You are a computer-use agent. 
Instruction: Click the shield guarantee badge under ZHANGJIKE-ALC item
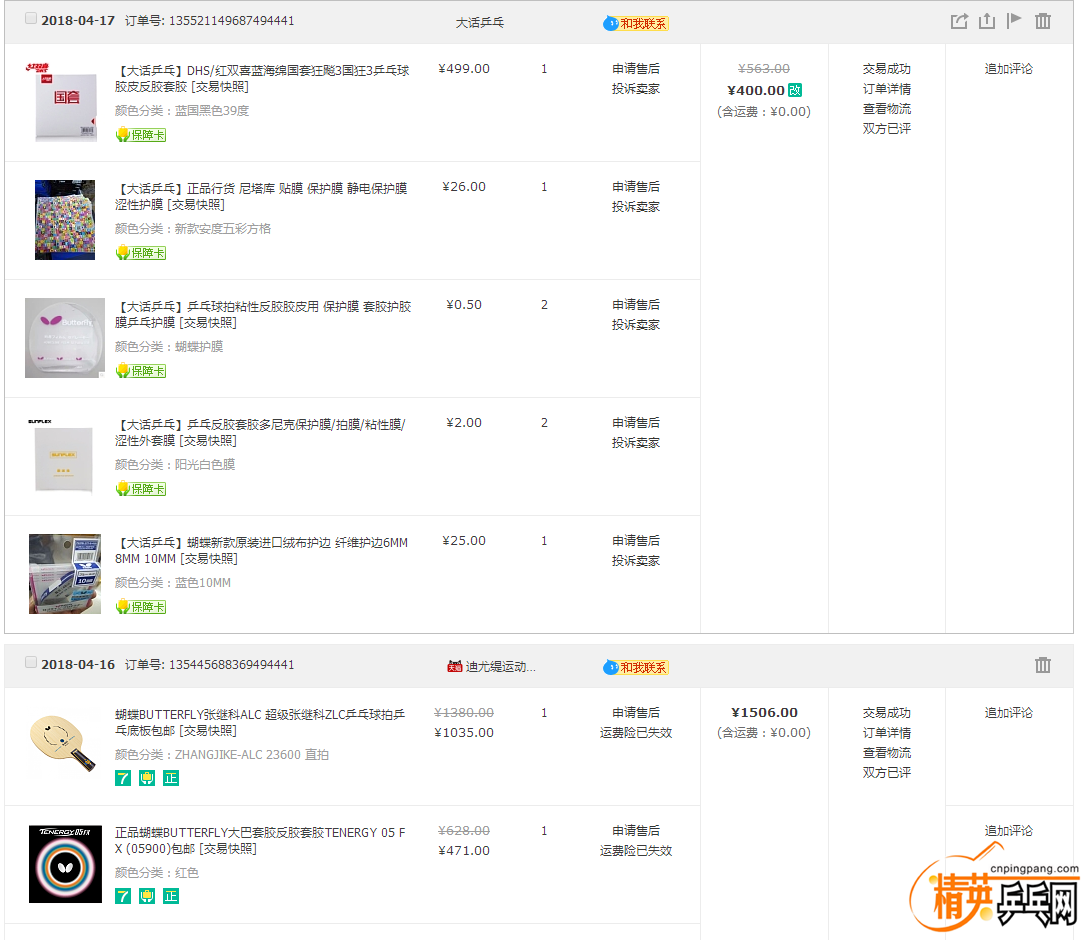coord(147,778)
